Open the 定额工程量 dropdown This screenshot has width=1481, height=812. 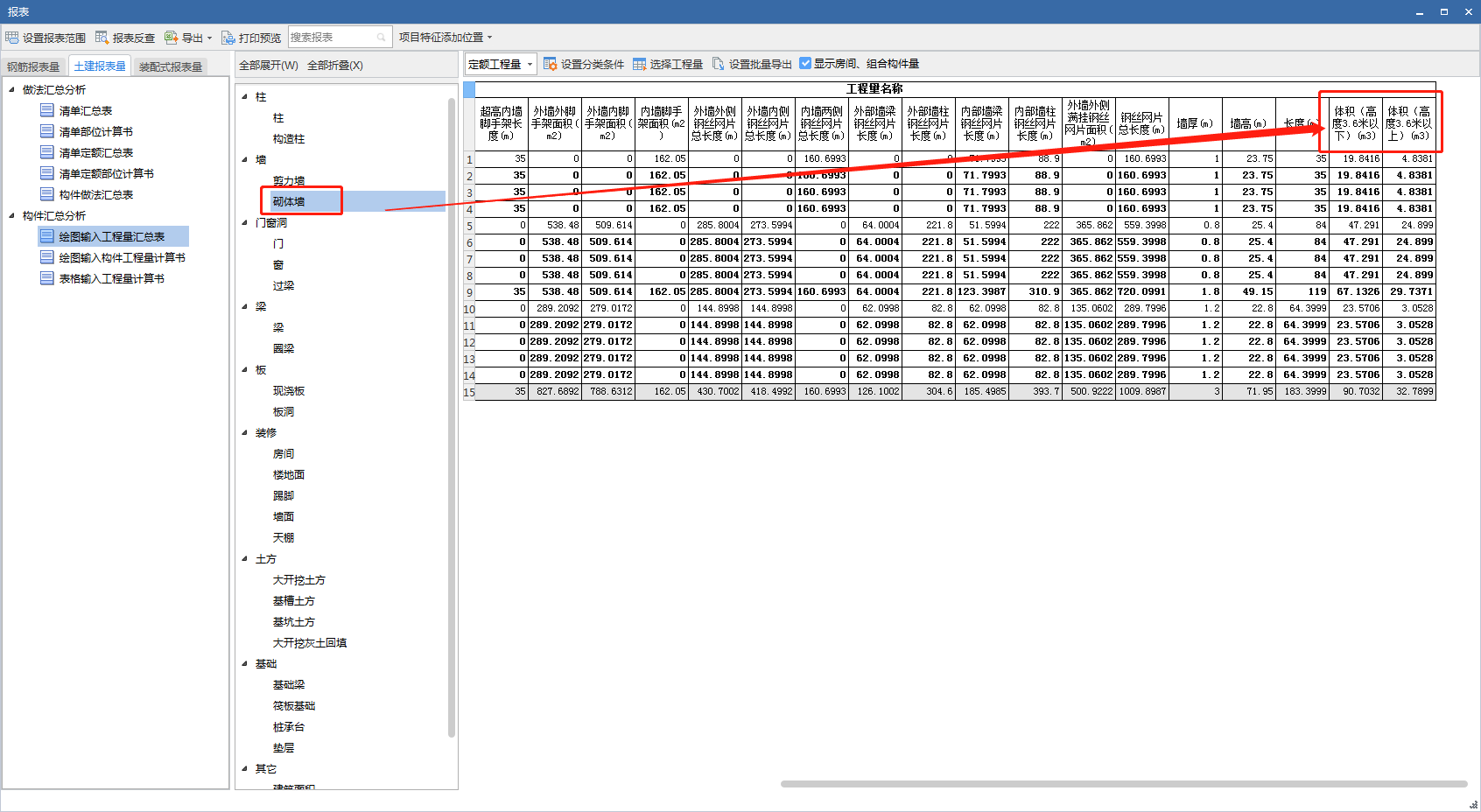pos(500,64)
